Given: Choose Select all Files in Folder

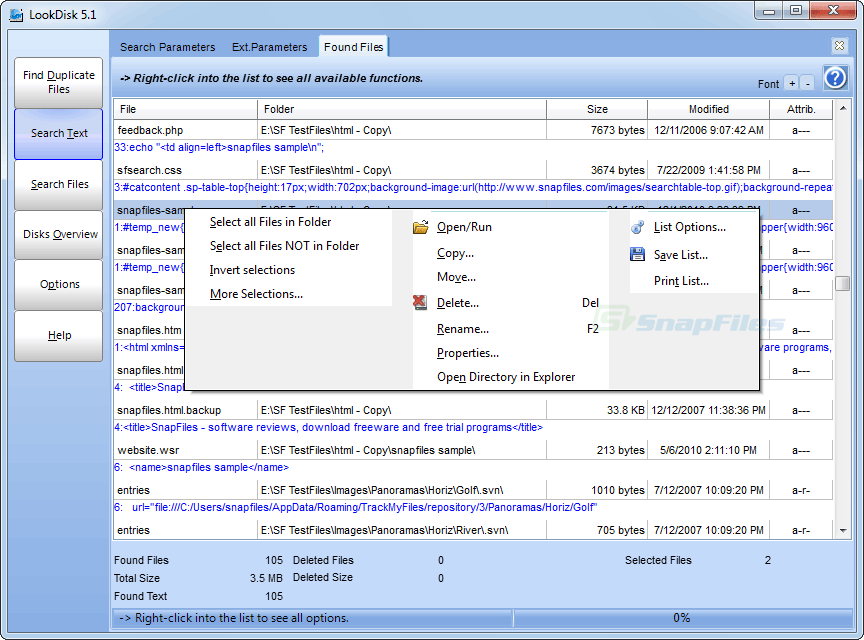Looking at the screenshot, I should (271, 222).
